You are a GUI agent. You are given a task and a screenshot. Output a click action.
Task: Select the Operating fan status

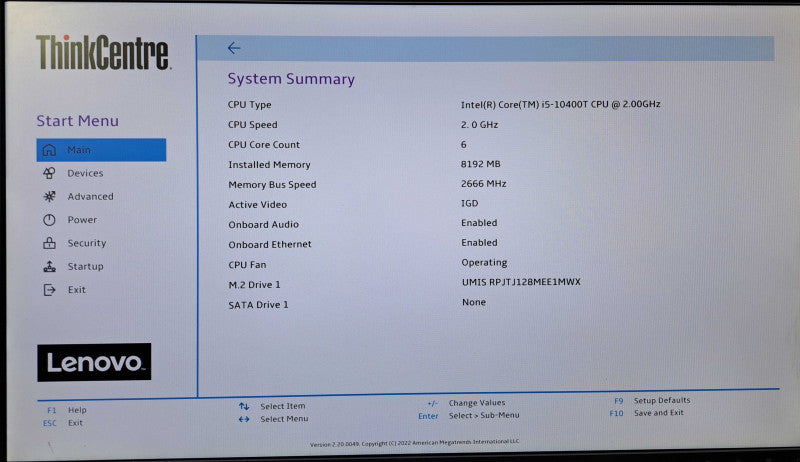point(484,263)
